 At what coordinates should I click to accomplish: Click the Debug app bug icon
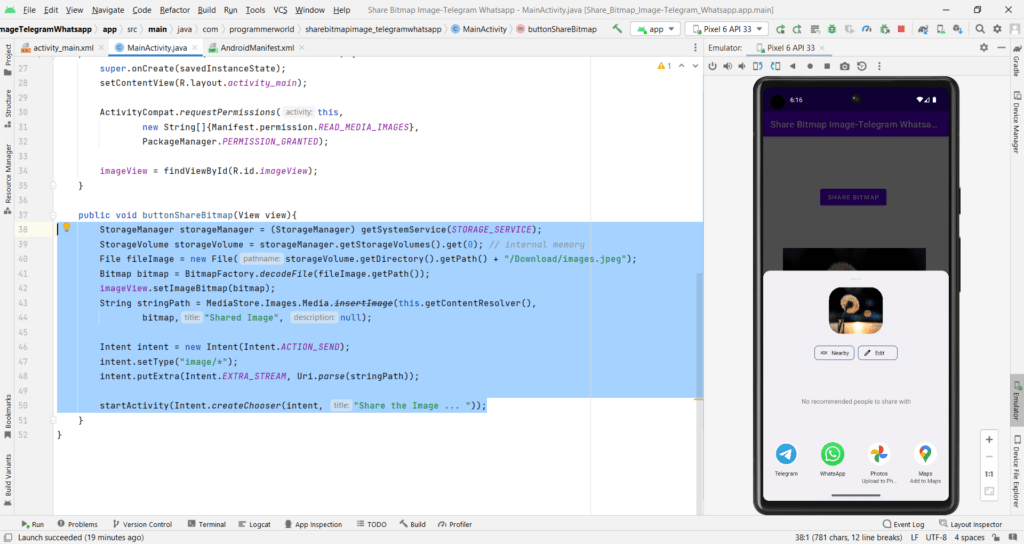832,29
